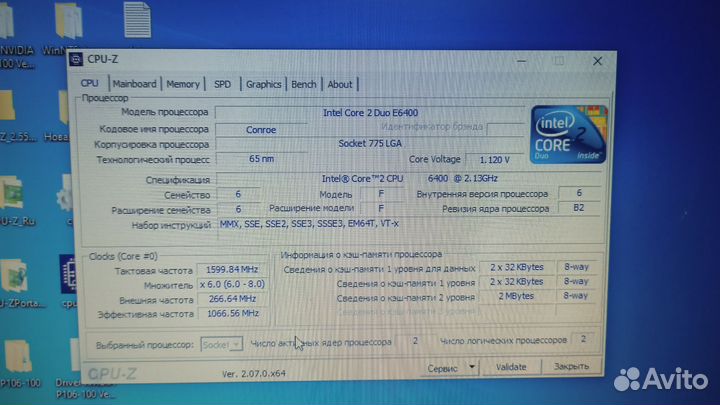Select the SPD tab

coord(222,84)
